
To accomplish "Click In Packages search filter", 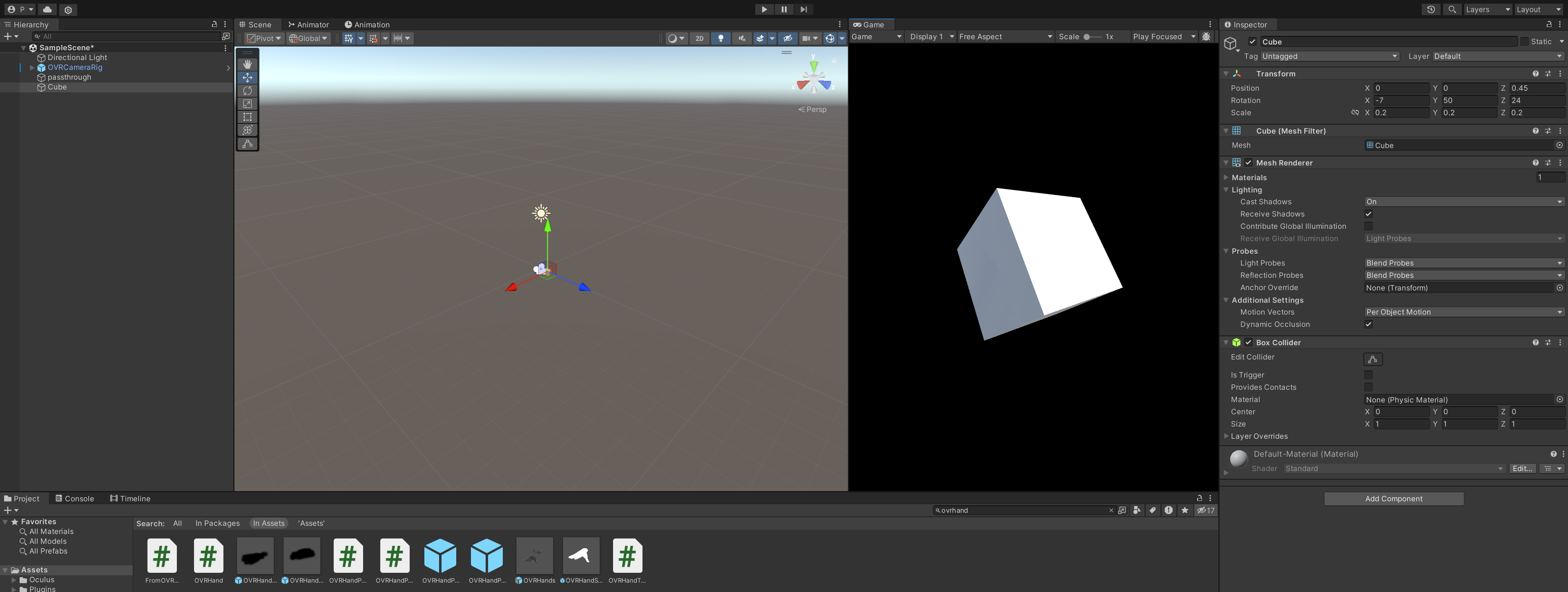I will pos(217,523).
